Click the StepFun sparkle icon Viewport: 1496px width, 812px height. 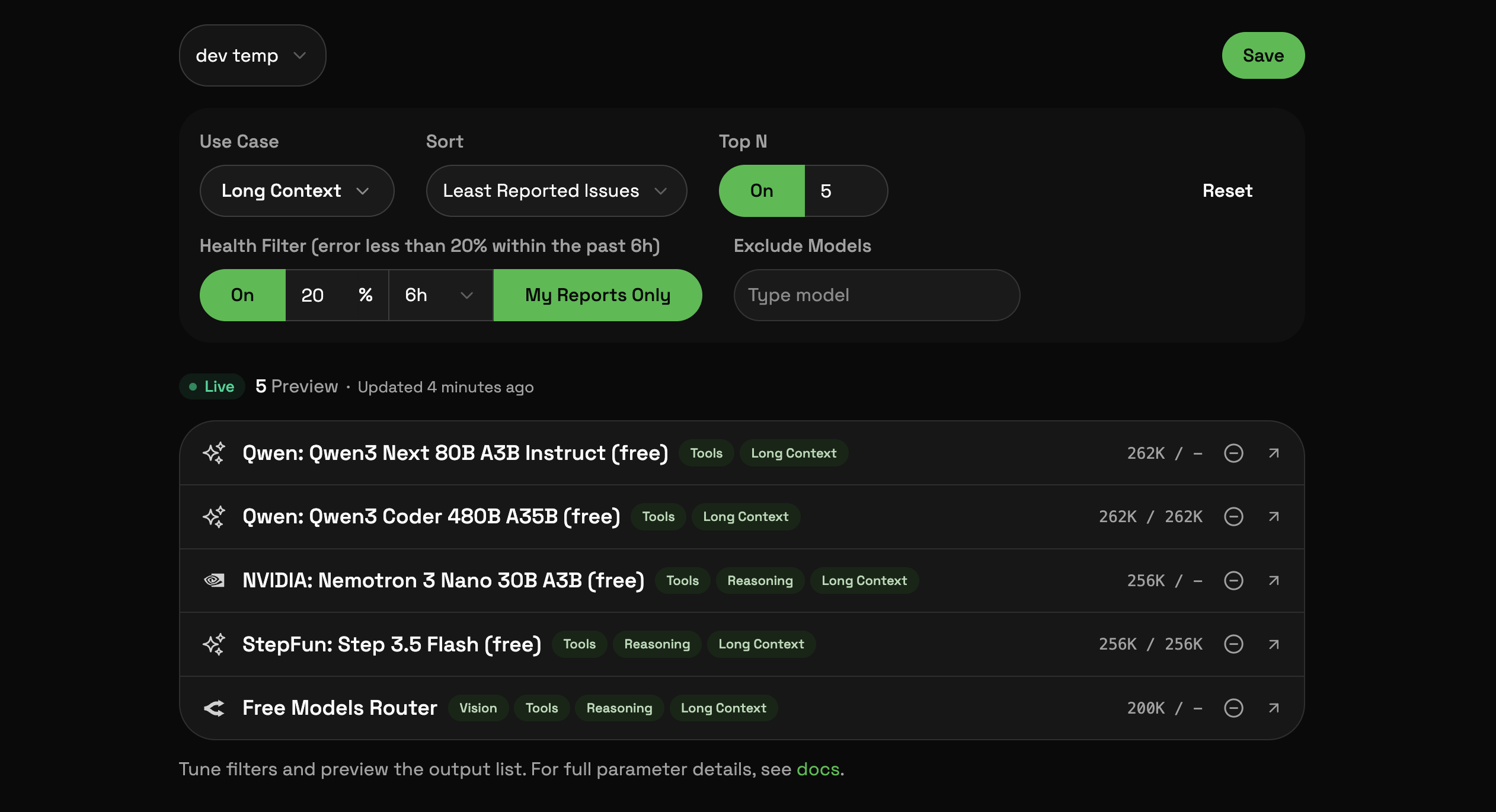(215, 644)
